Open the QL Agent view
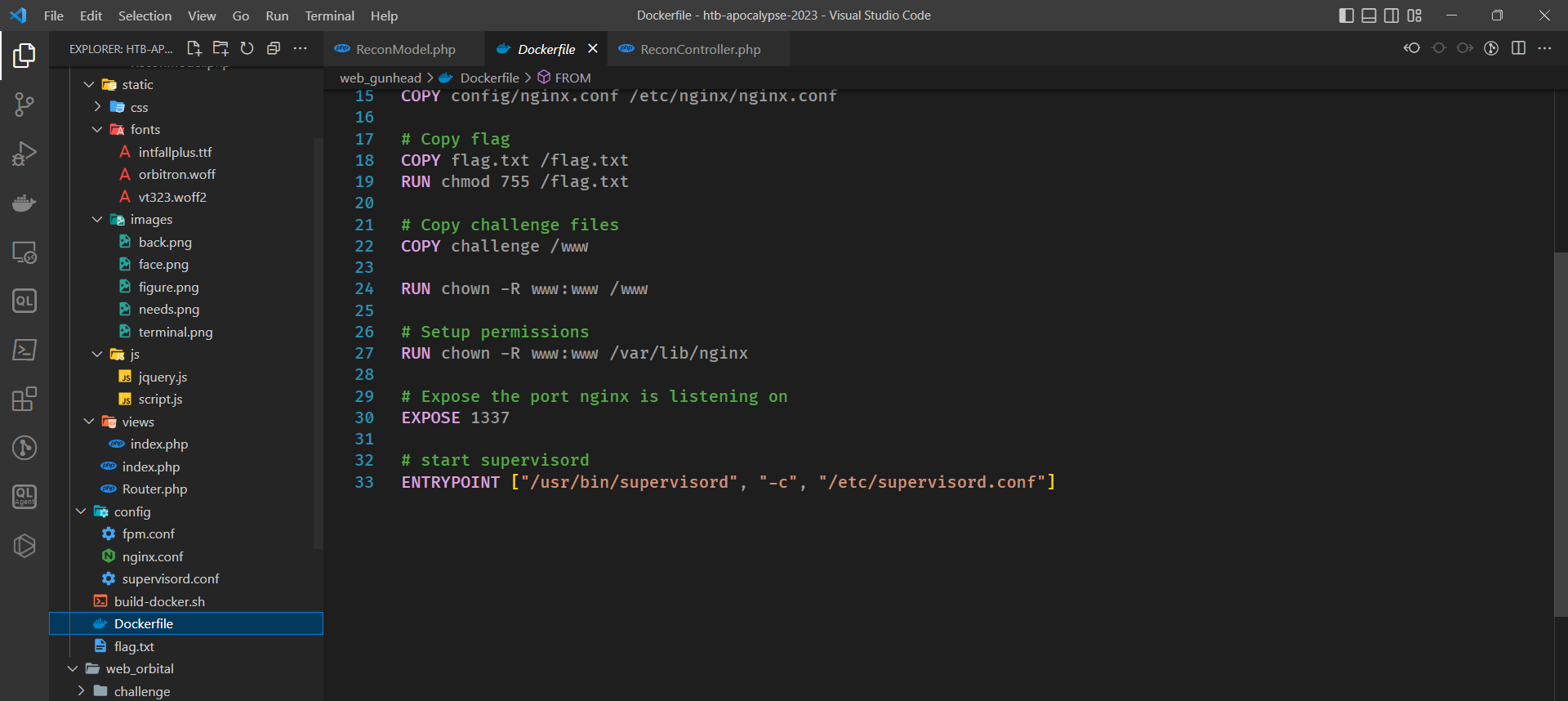 coord(24,497)
